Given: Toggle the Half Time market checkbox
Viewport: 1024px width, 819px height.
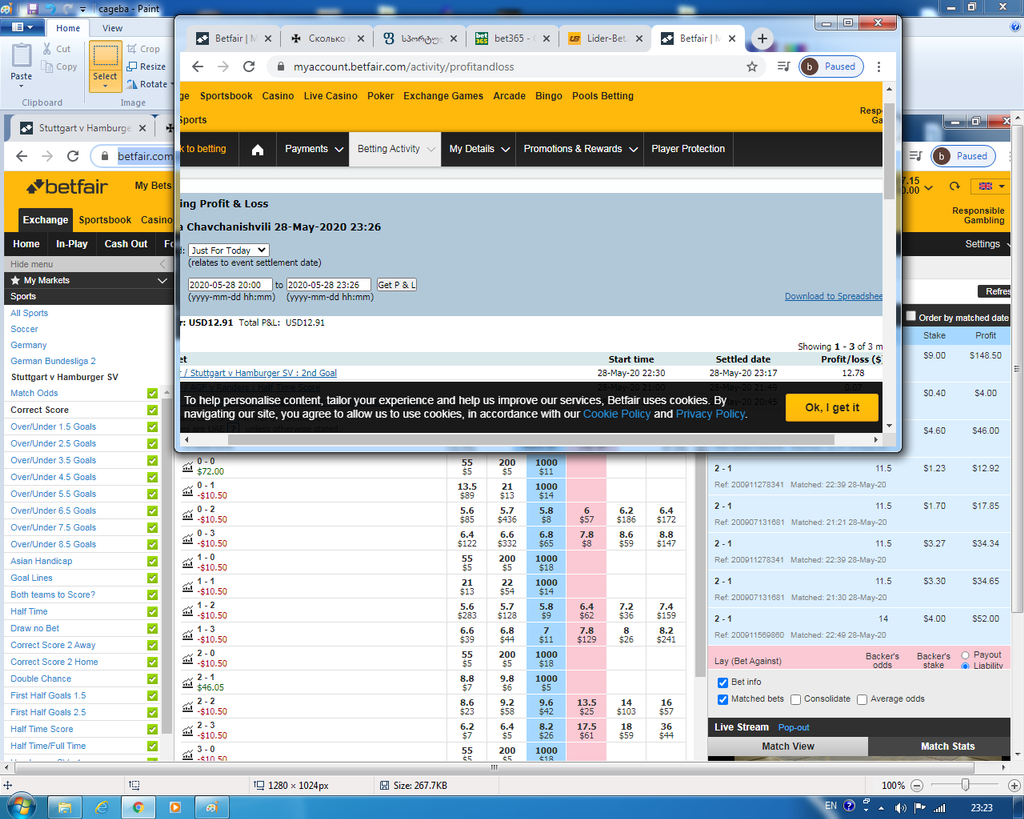Looking at the screenshot, I should 152,611.
